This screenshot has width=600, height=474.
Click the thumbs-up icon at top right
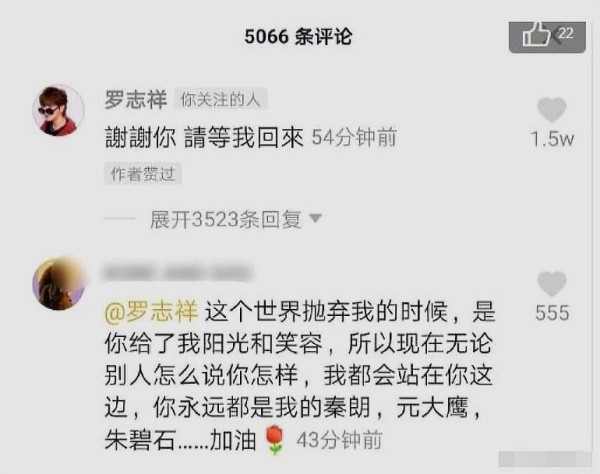point(536,34)
